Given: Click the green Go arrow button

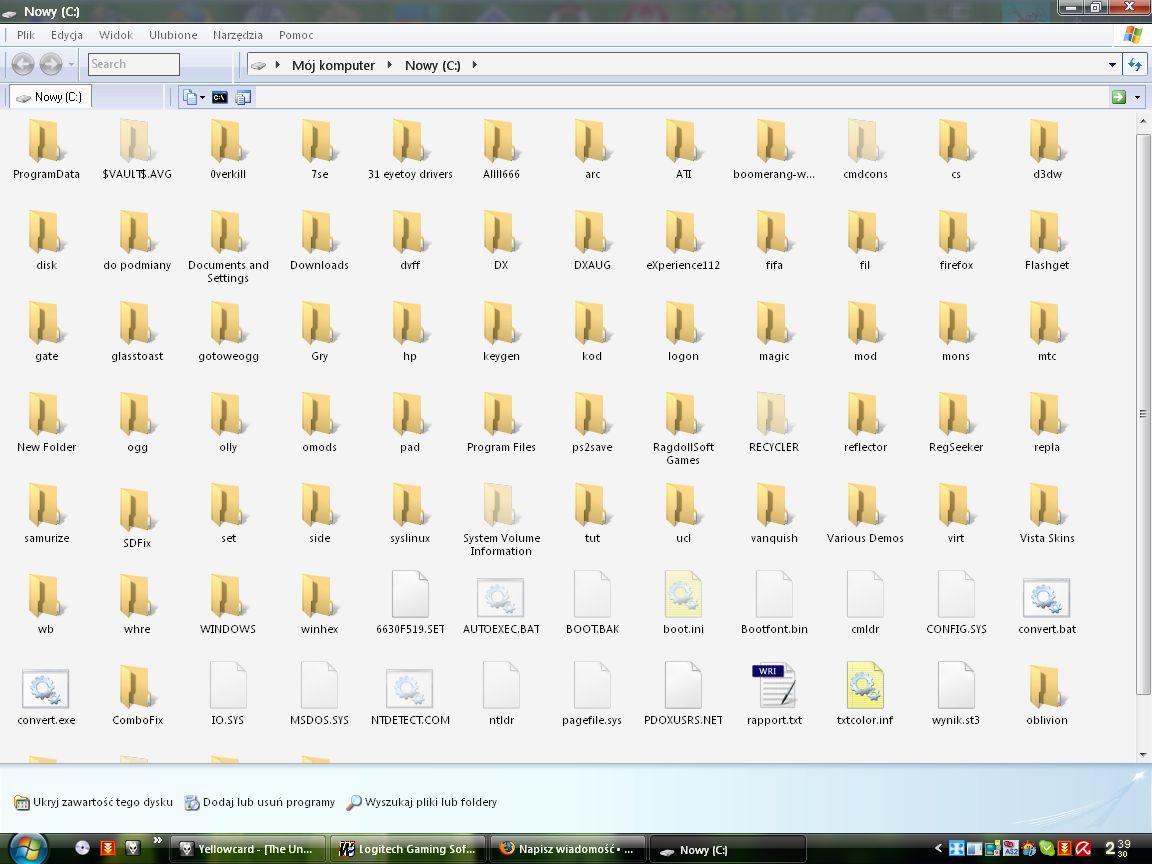Looking at the screenshot, I should pos(1119,97).
